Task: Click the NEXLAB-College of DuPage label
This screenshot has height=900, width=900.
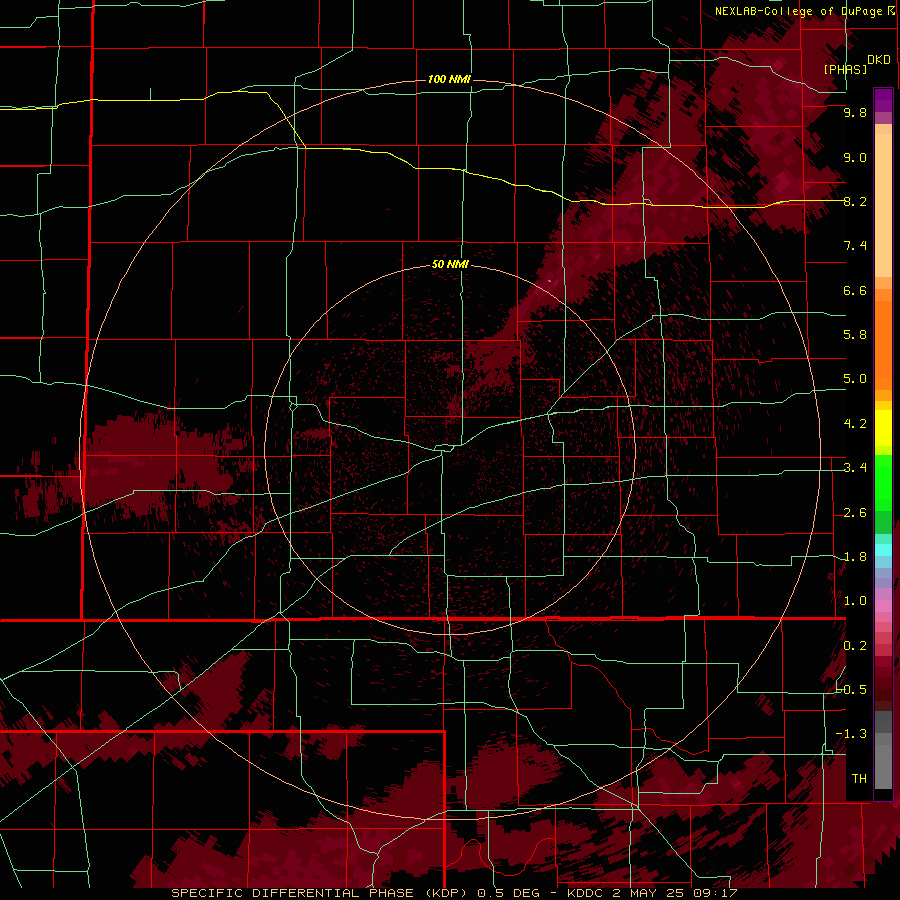Action: (803, 11)
